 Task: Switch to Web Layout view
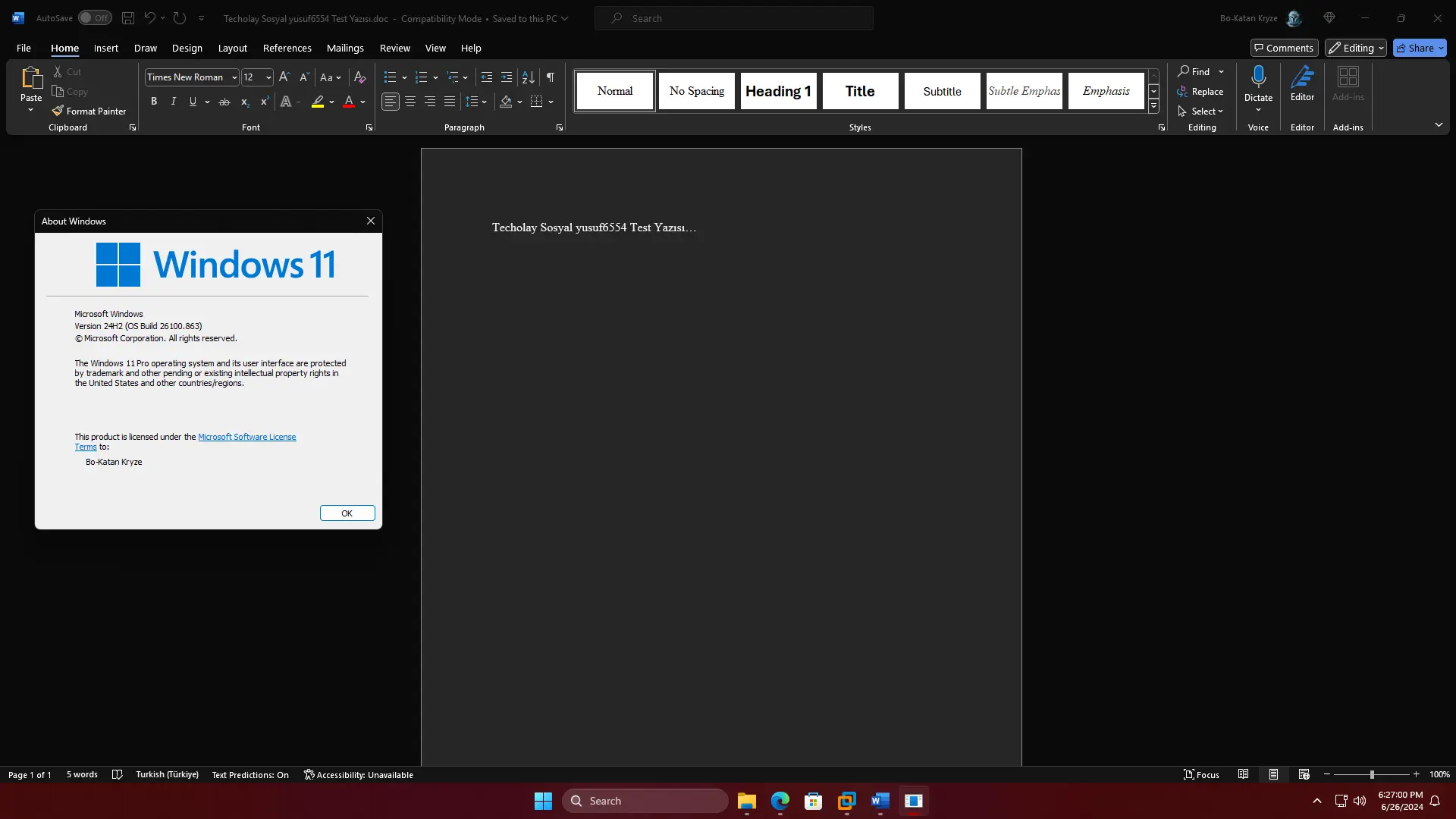(x=1304, y=775)
